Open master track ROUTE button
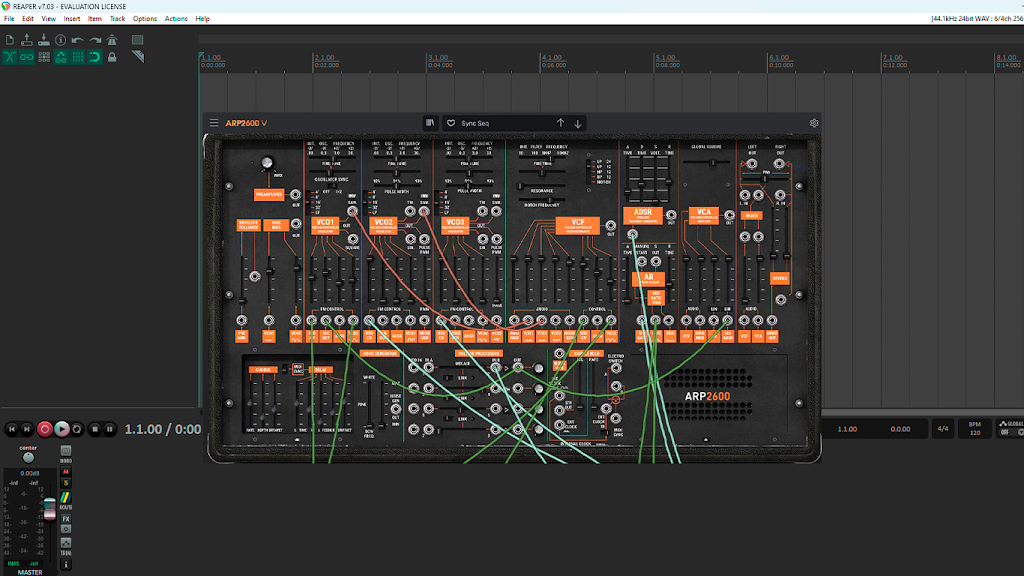1024x576 pixels. coord(66,500)
